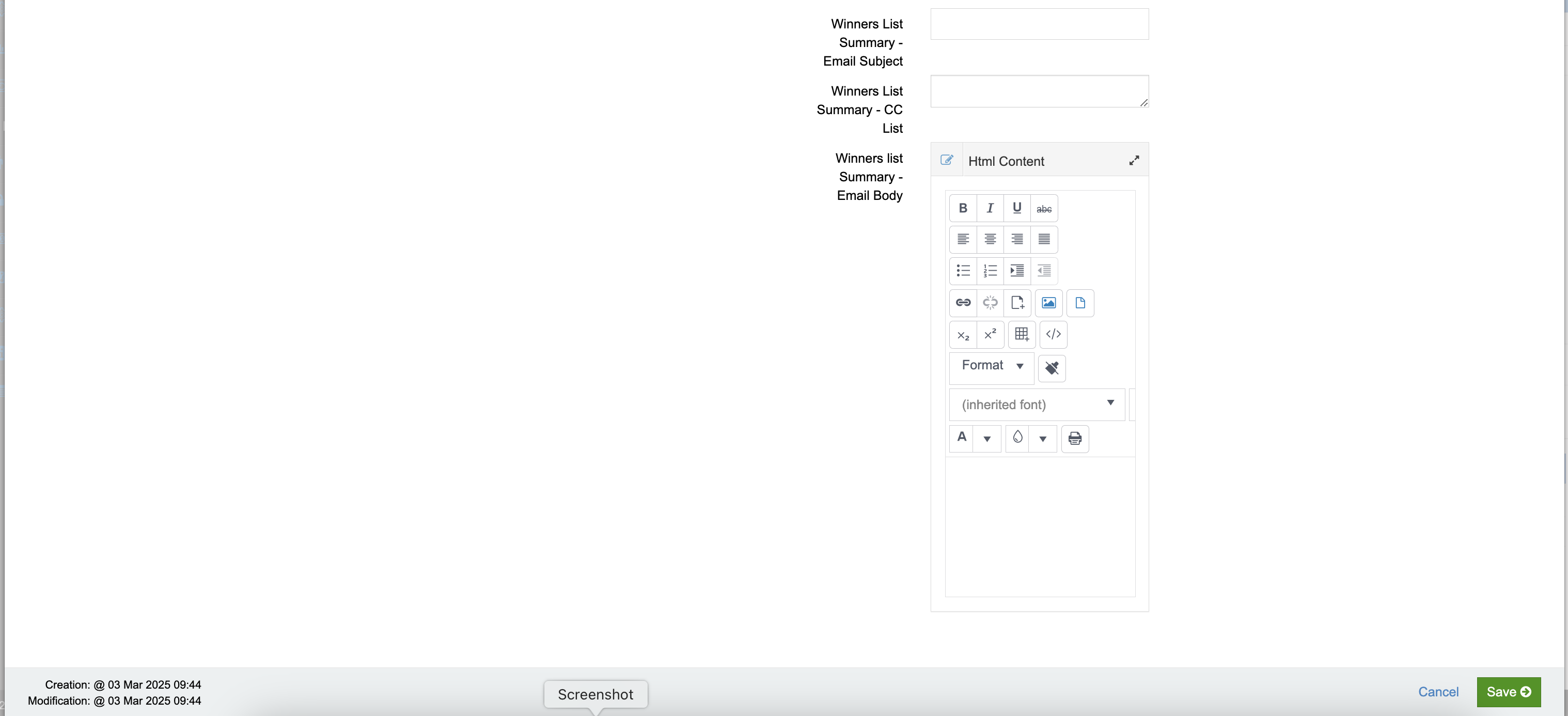Click the clean formatting icon

1051,368
